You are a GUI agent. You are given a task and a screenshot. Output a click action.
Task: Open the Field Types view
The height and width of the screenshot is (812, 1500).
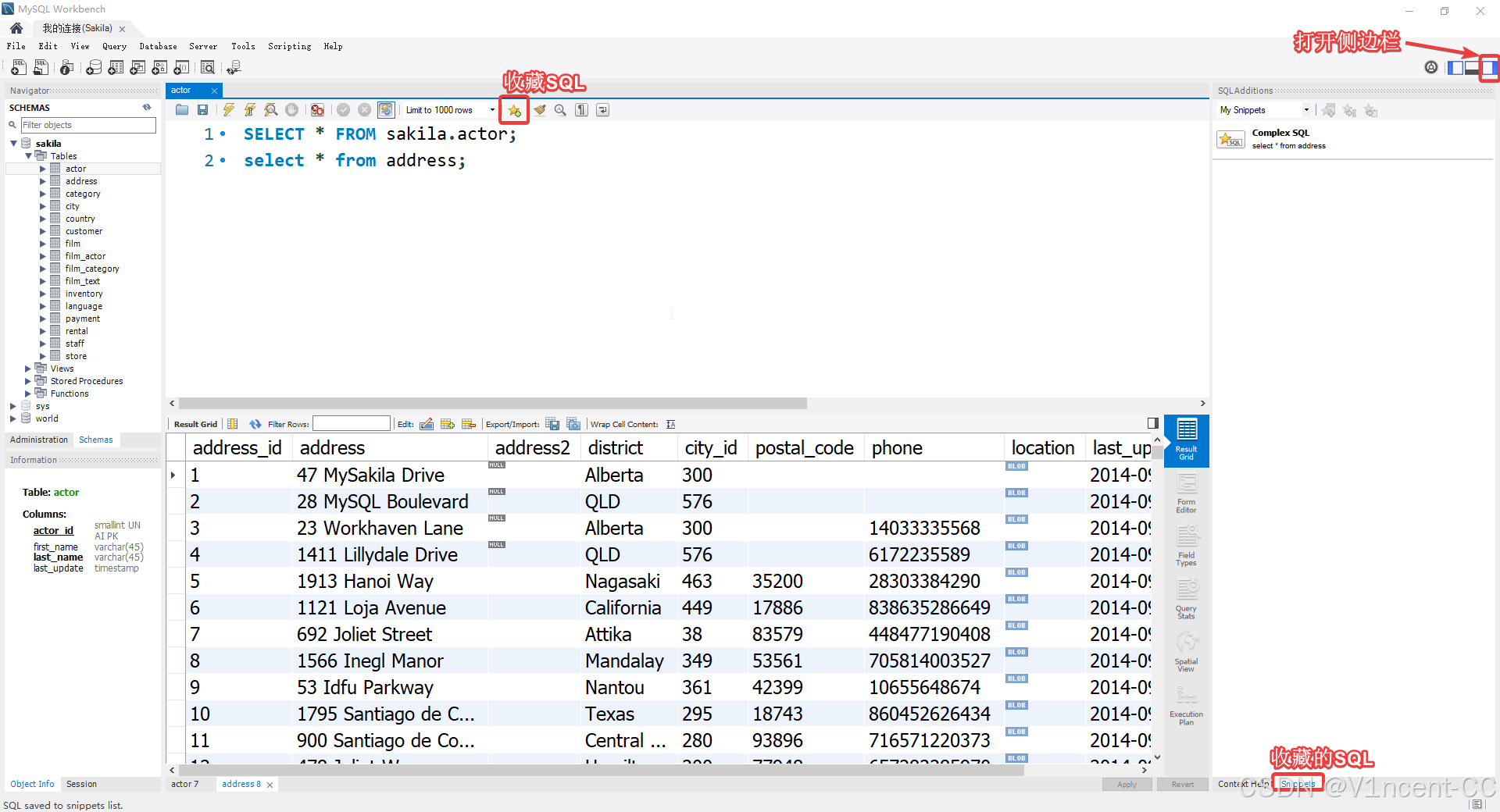click(x=1186, y=547)
